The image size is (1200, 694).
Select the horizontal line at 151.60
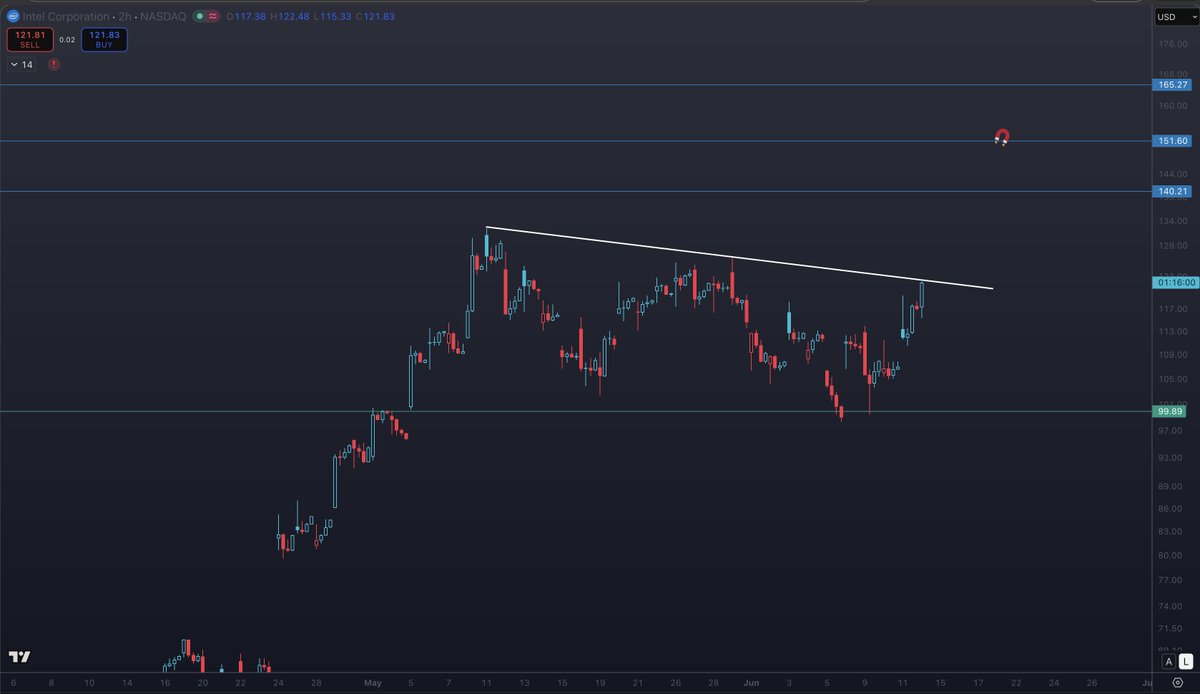[575, 141]
